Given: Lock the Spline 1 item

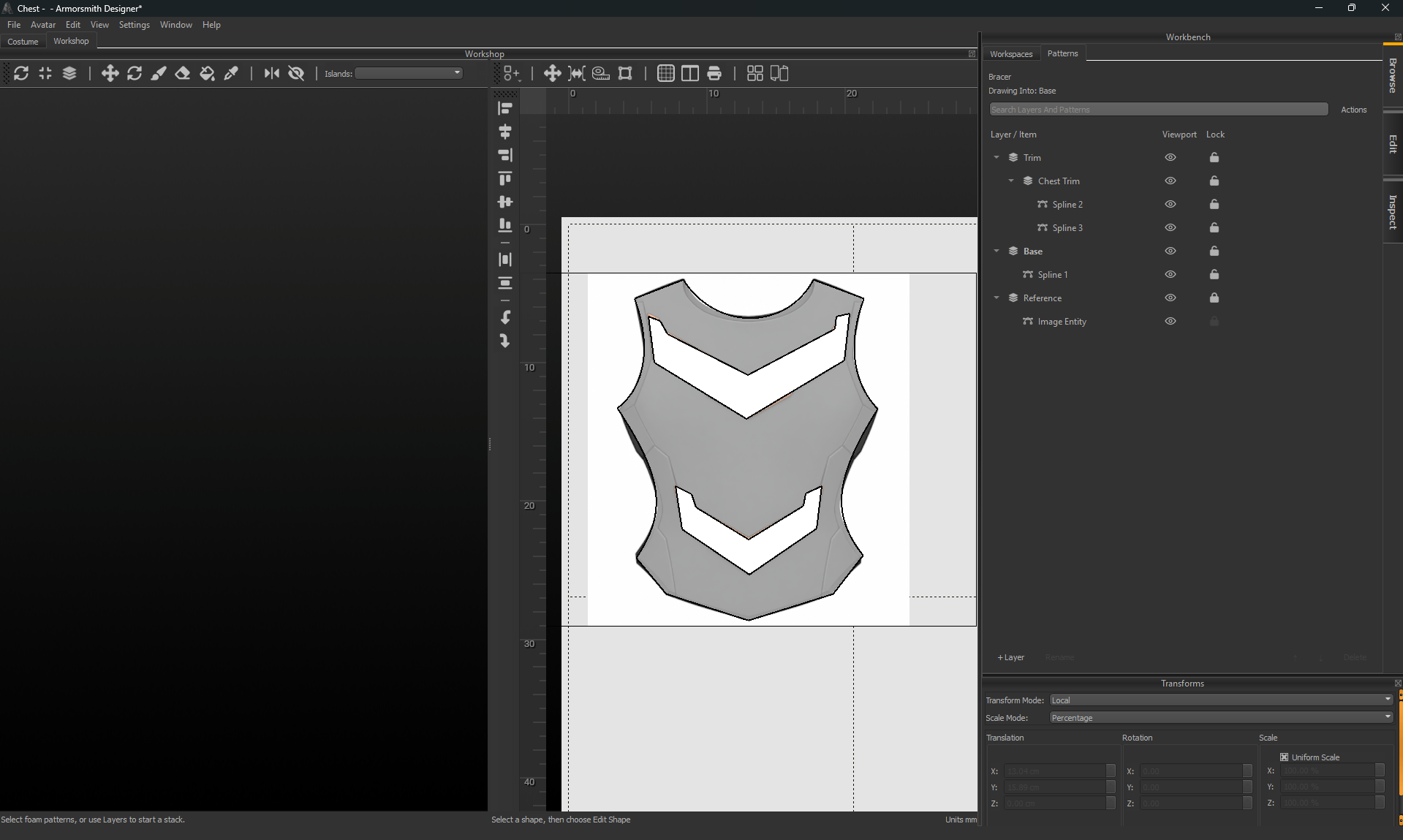Looking at the screenshot, I should [1214, 275].
